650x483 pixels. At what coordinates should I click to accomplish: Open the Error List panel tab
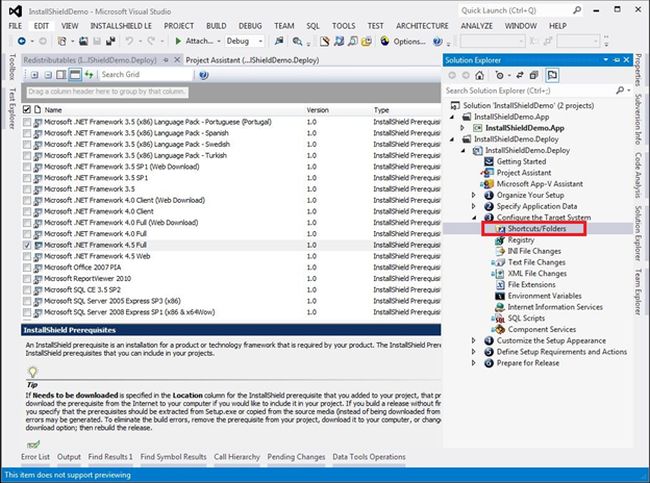[35, 456]
